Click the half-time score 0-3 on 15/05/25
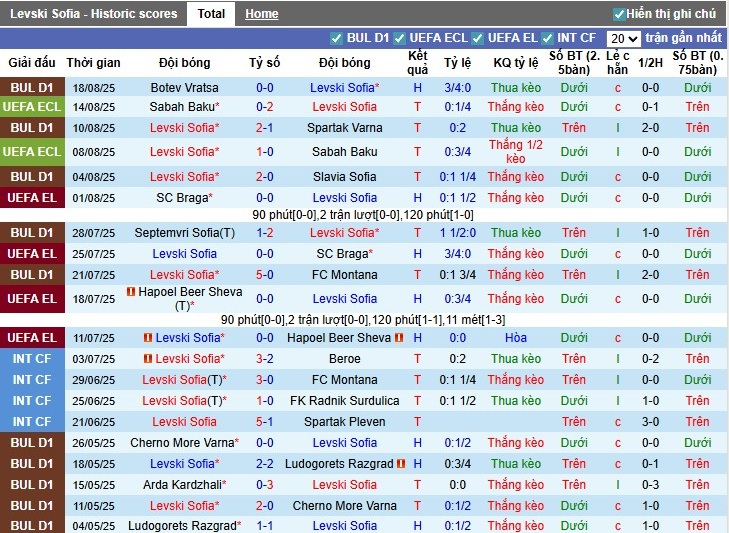Image resolution: width=729 pixels, height=533 pixels. tap(650, 485)
